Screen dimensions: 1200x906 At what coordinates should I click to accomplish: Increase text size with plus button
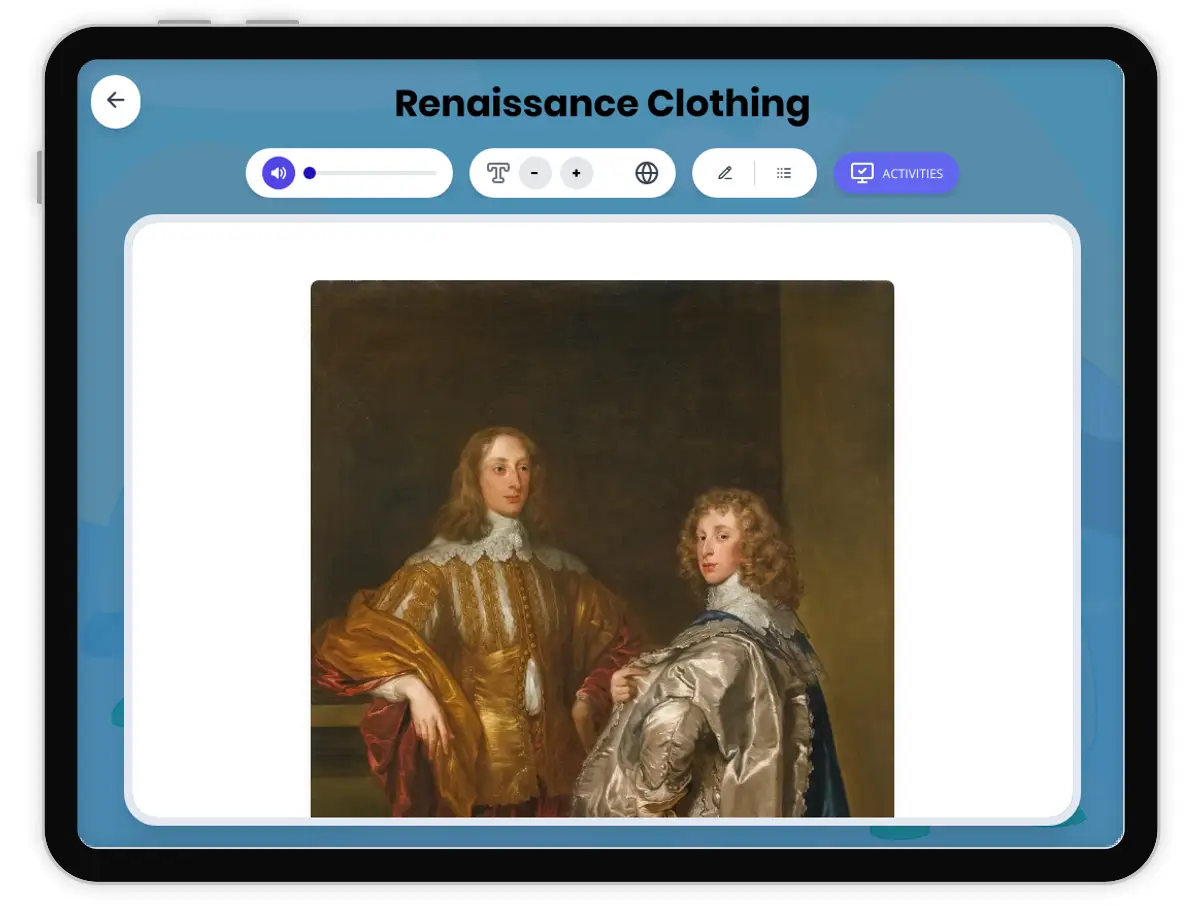pyautogui.click(x=576, y=173)
